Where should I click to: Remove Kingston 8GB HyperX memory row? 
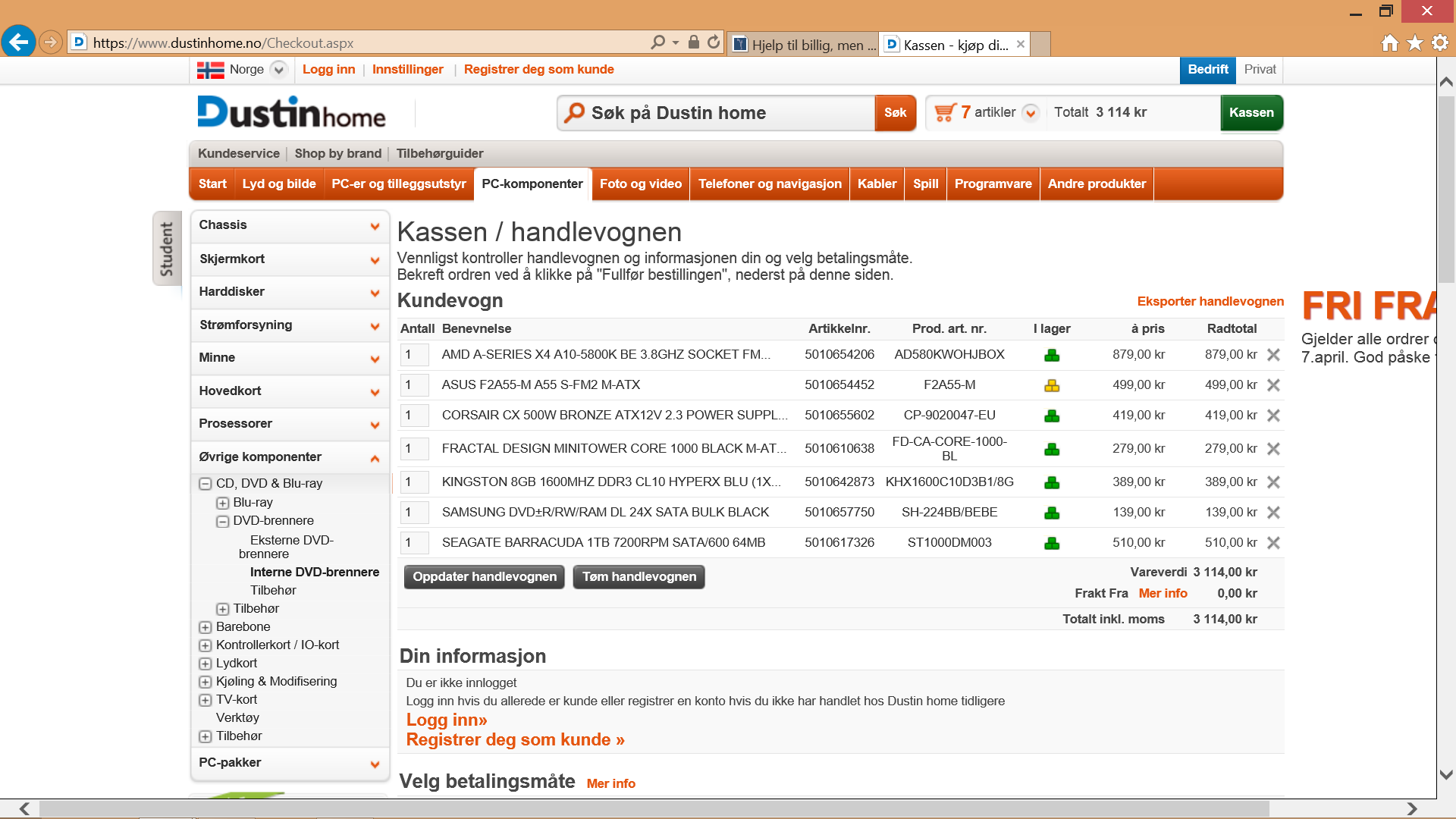tap(1274, 482)
